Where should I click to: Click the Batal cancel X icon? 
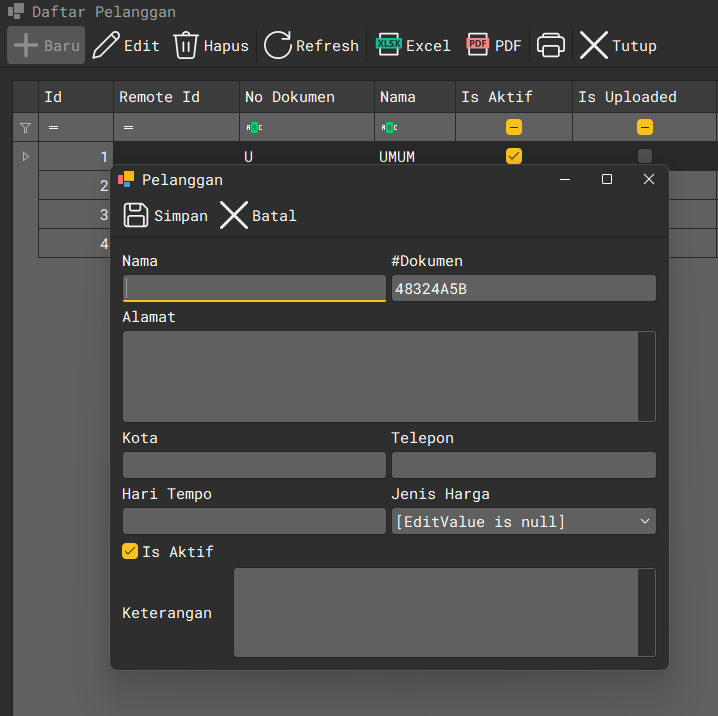pyautogui.click(x=234, y=215)
